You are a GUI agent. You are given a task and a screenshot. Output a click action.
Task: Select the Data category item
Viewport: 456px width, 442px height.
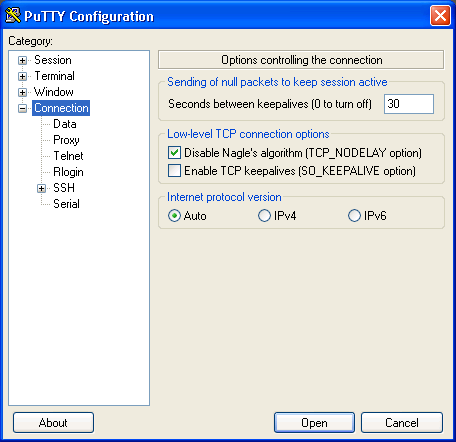pos(65,124)
